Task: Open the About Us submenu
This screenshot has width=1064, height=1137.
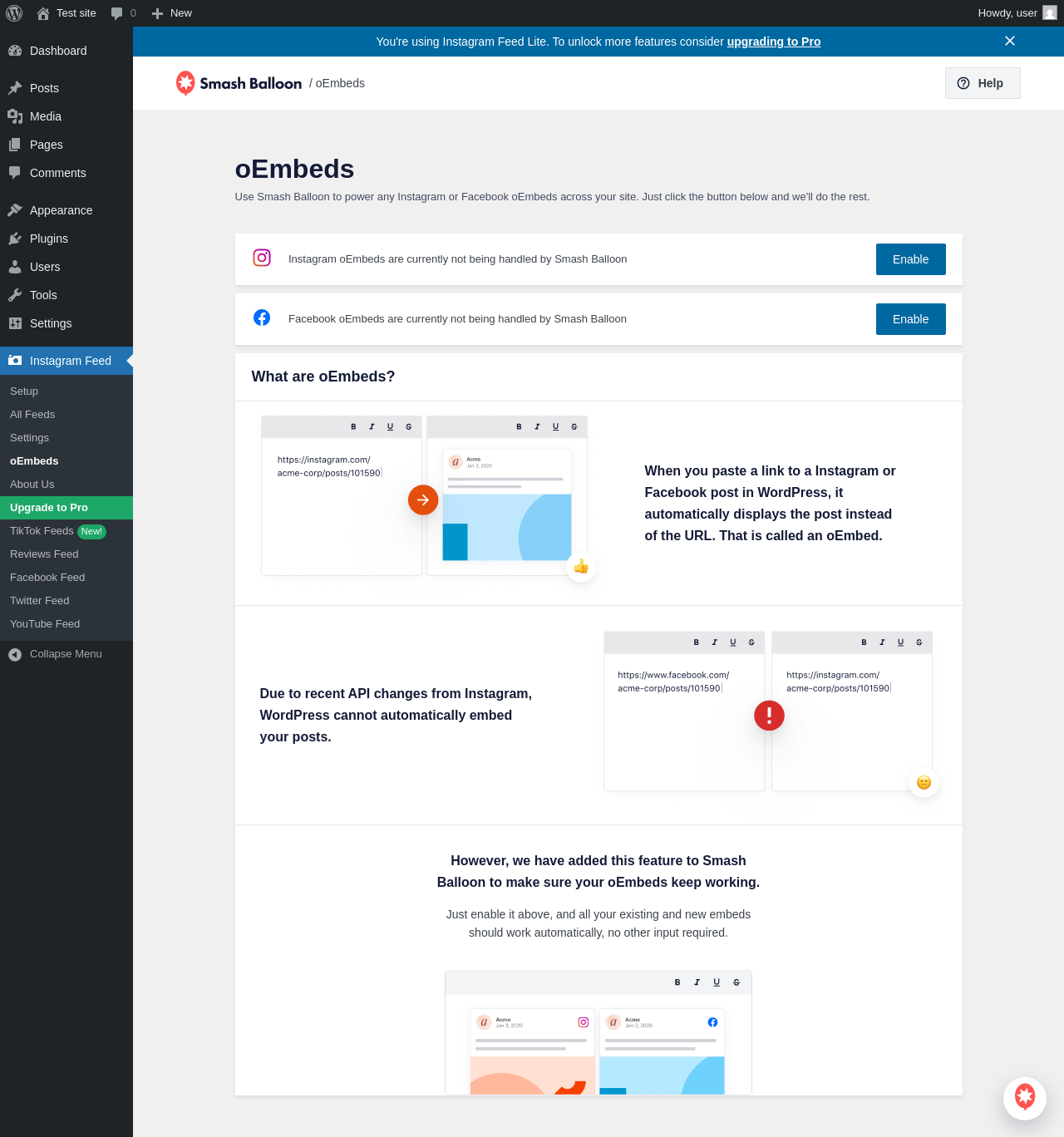Action: tap(66, 485)
